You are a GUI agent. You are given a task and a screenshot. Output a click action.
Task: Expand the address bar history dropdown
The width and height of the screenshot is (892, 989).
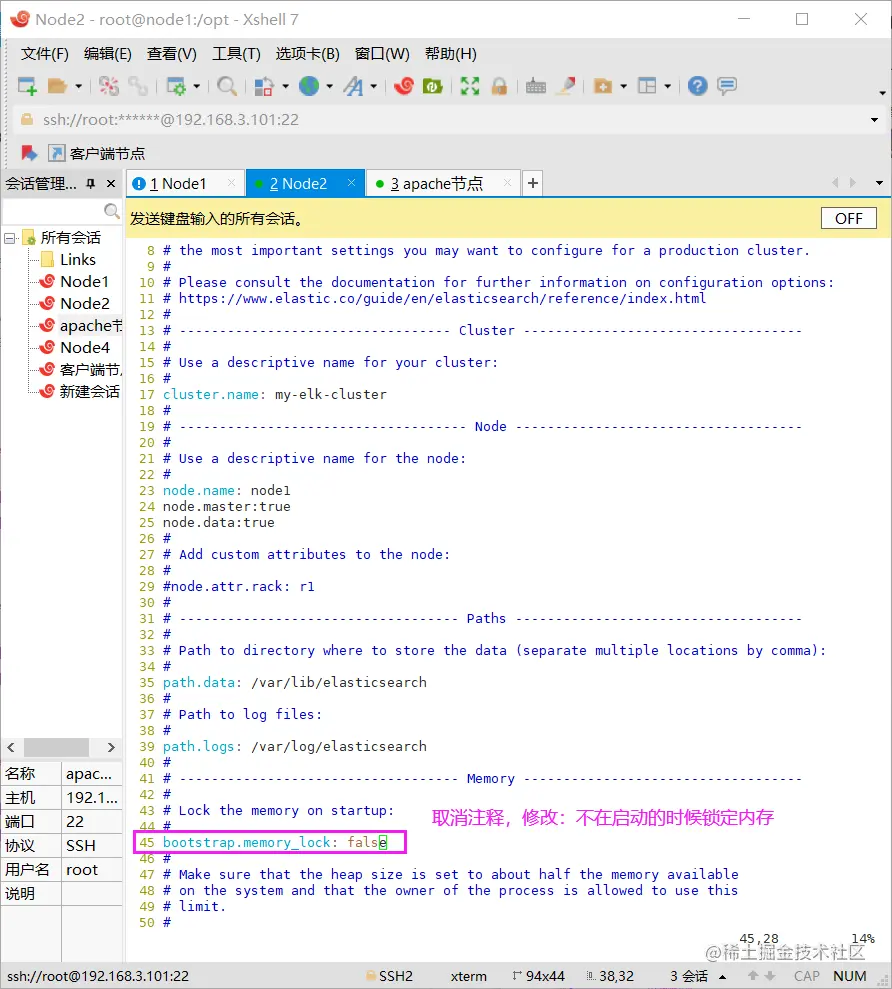[x=874, y=120]
